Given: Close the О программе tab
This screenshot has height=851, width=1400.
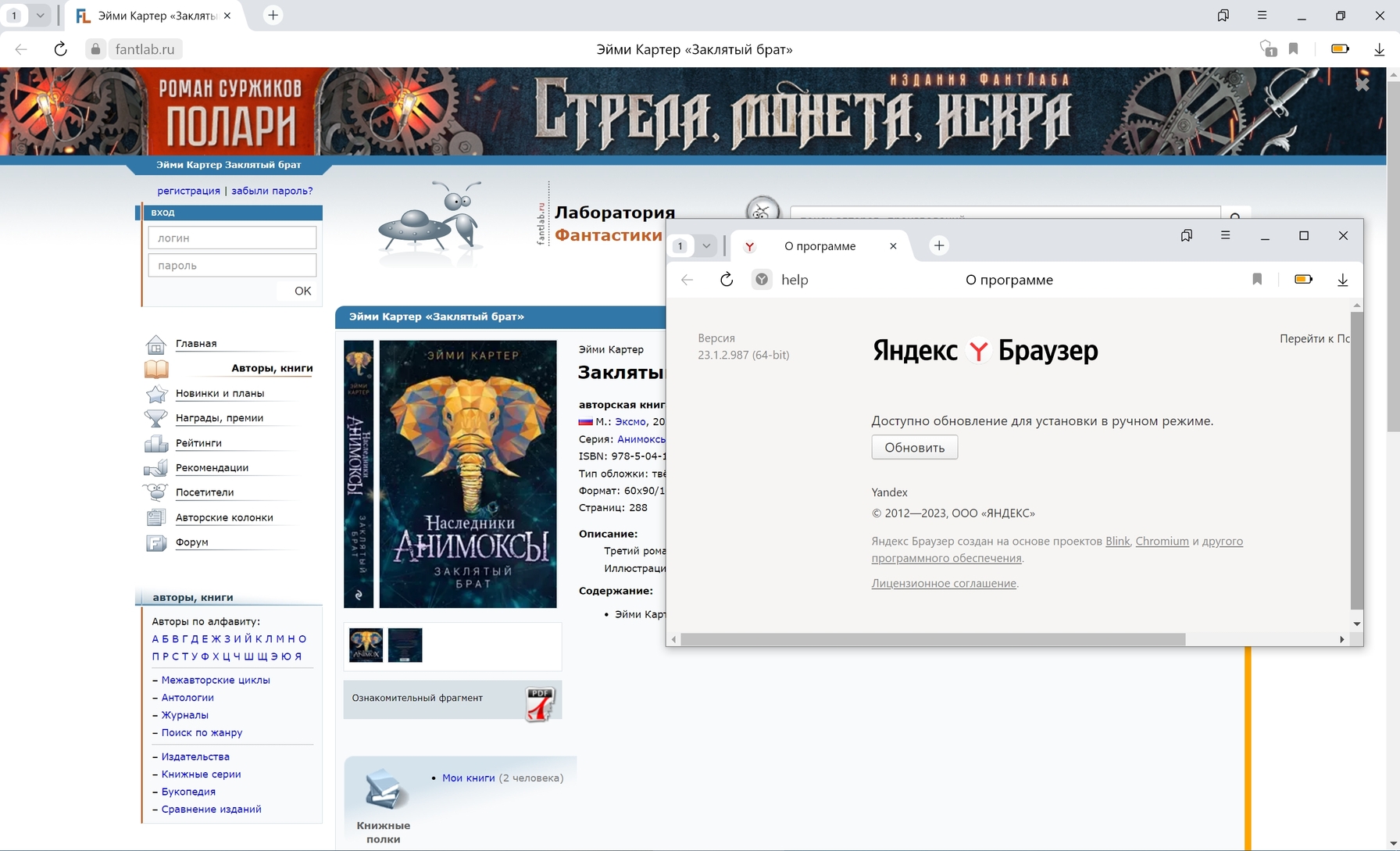Looking at the screenshot, I should [893, 246].
